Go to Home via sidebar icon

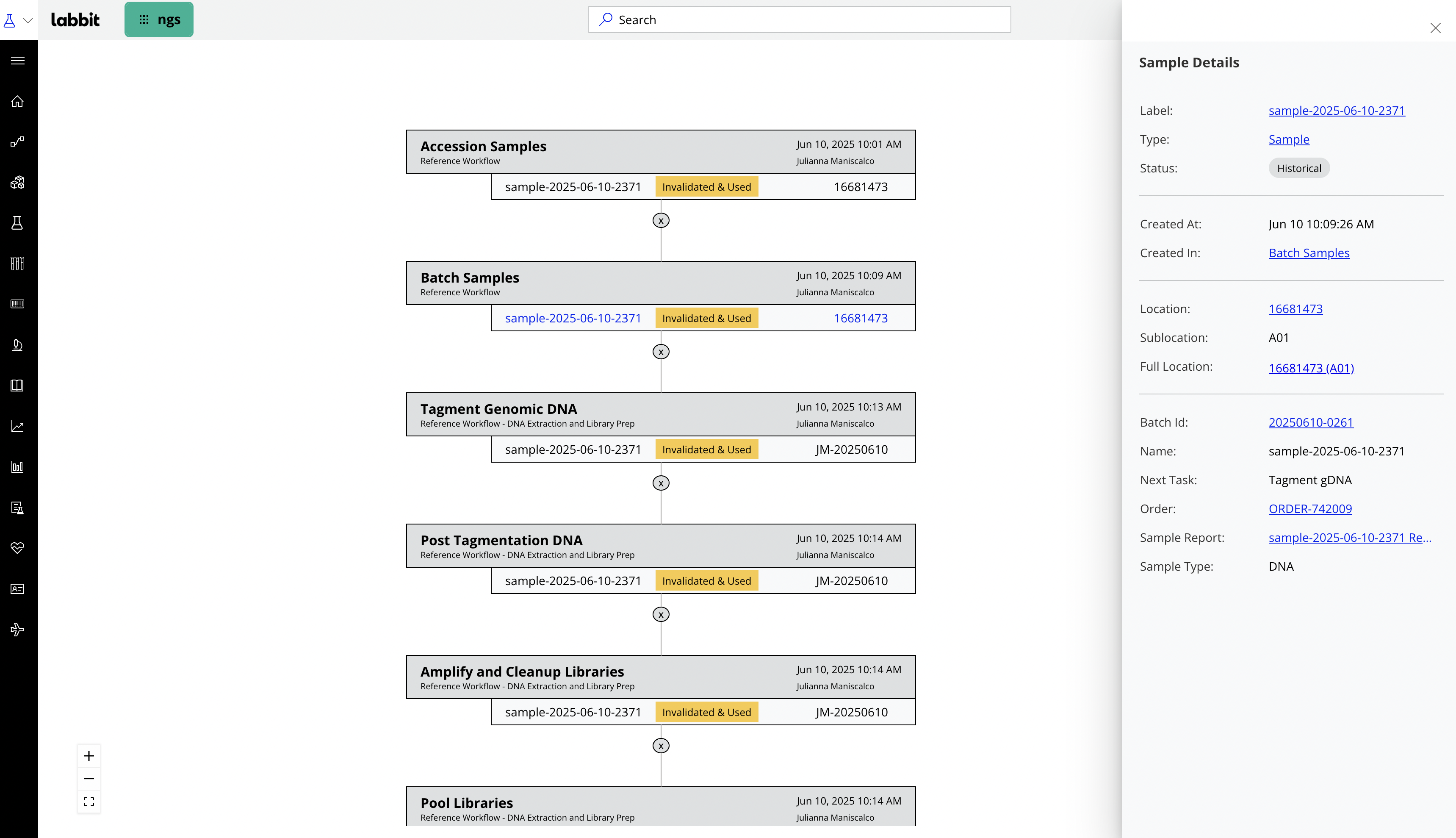click(x=17, y=101)
